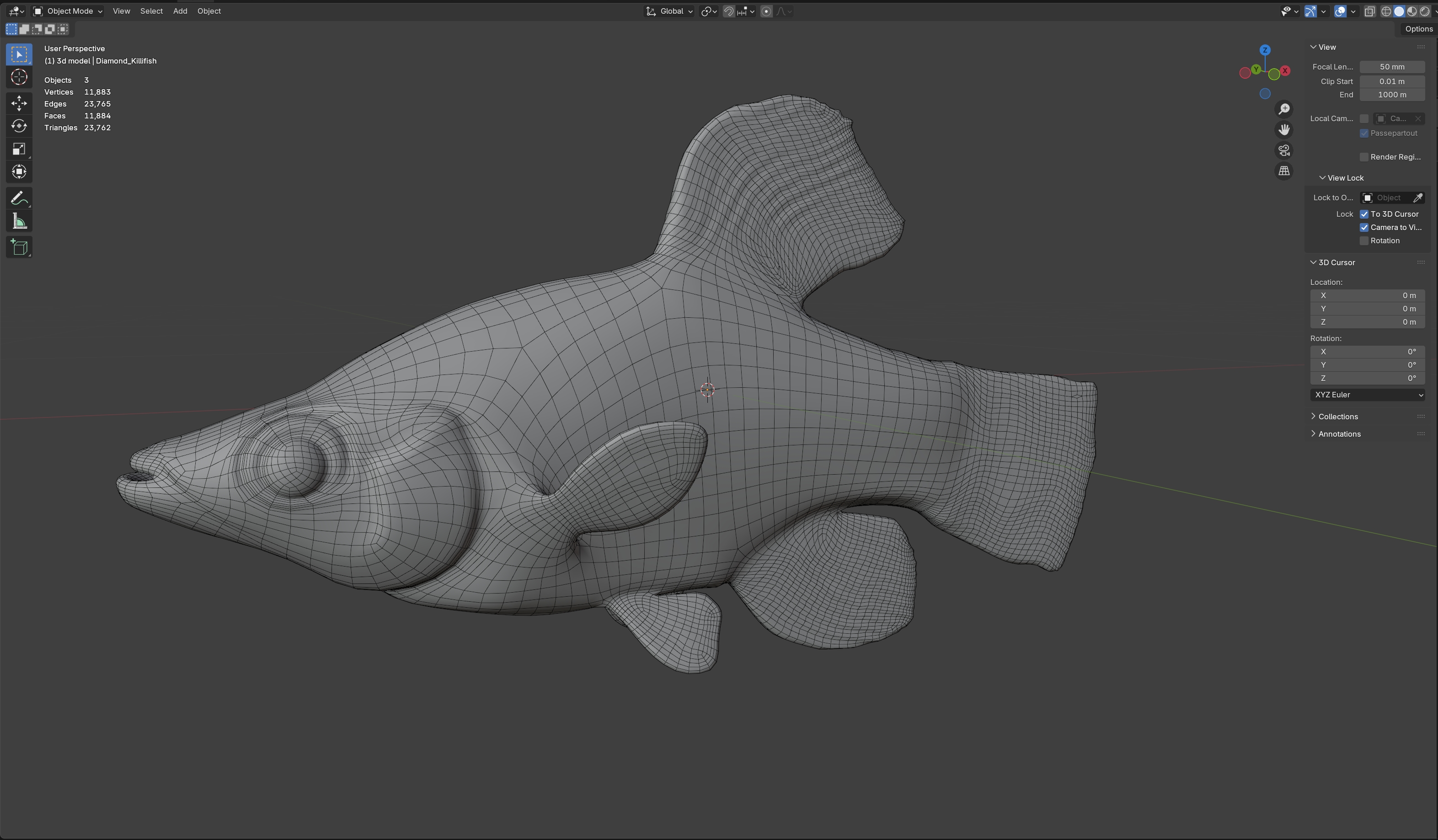Image resolution: width=1438 pixels, height=840 pixels.
Task: Activate the Move tool
Action: point(19,103)
